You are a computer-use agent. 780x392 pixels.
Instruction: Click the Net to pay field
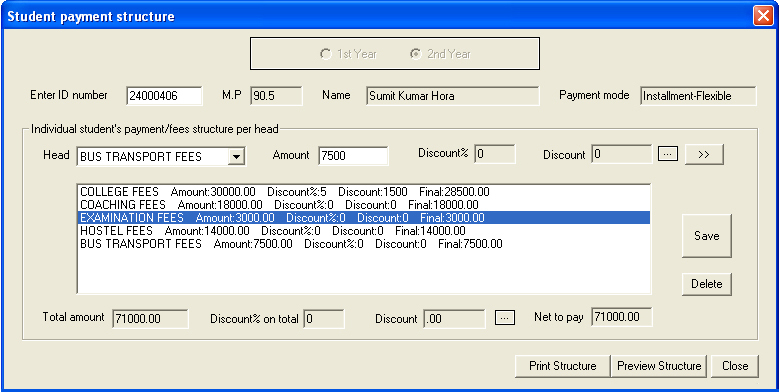pyautogui.click(x=621, y=317)
